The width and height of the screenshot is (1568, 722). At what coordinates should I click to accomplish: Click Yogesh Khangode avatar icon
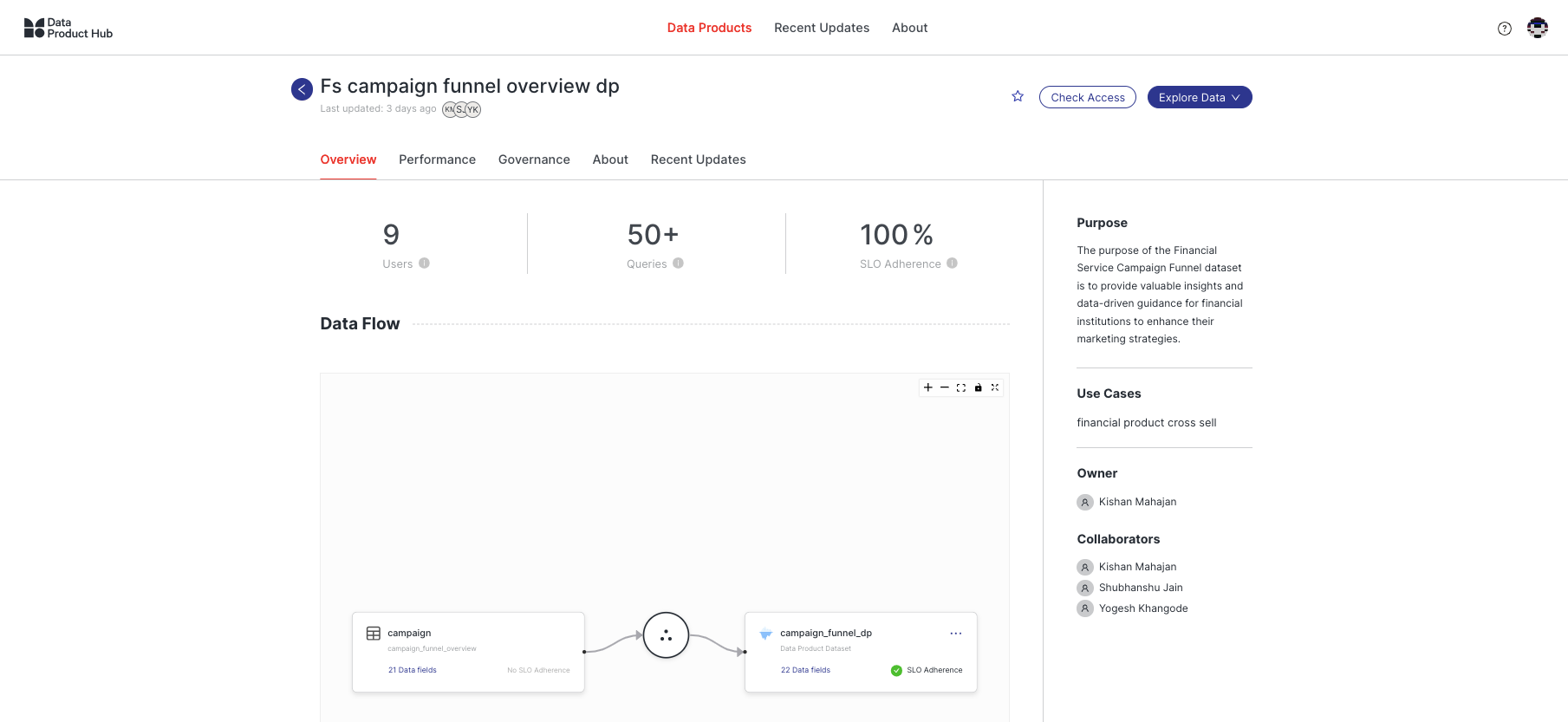1085,608
